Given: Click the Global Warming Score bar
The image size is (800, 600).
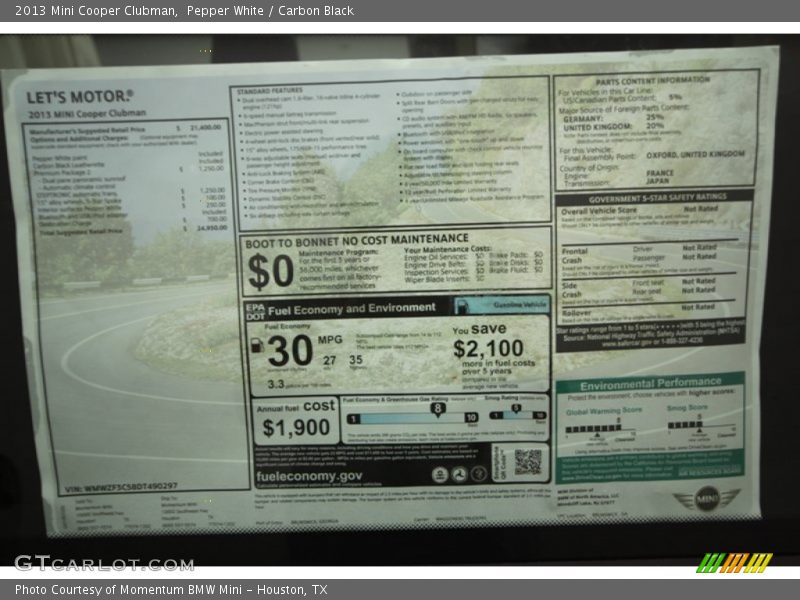Looking at the screenshot, I should coord(593,428).
